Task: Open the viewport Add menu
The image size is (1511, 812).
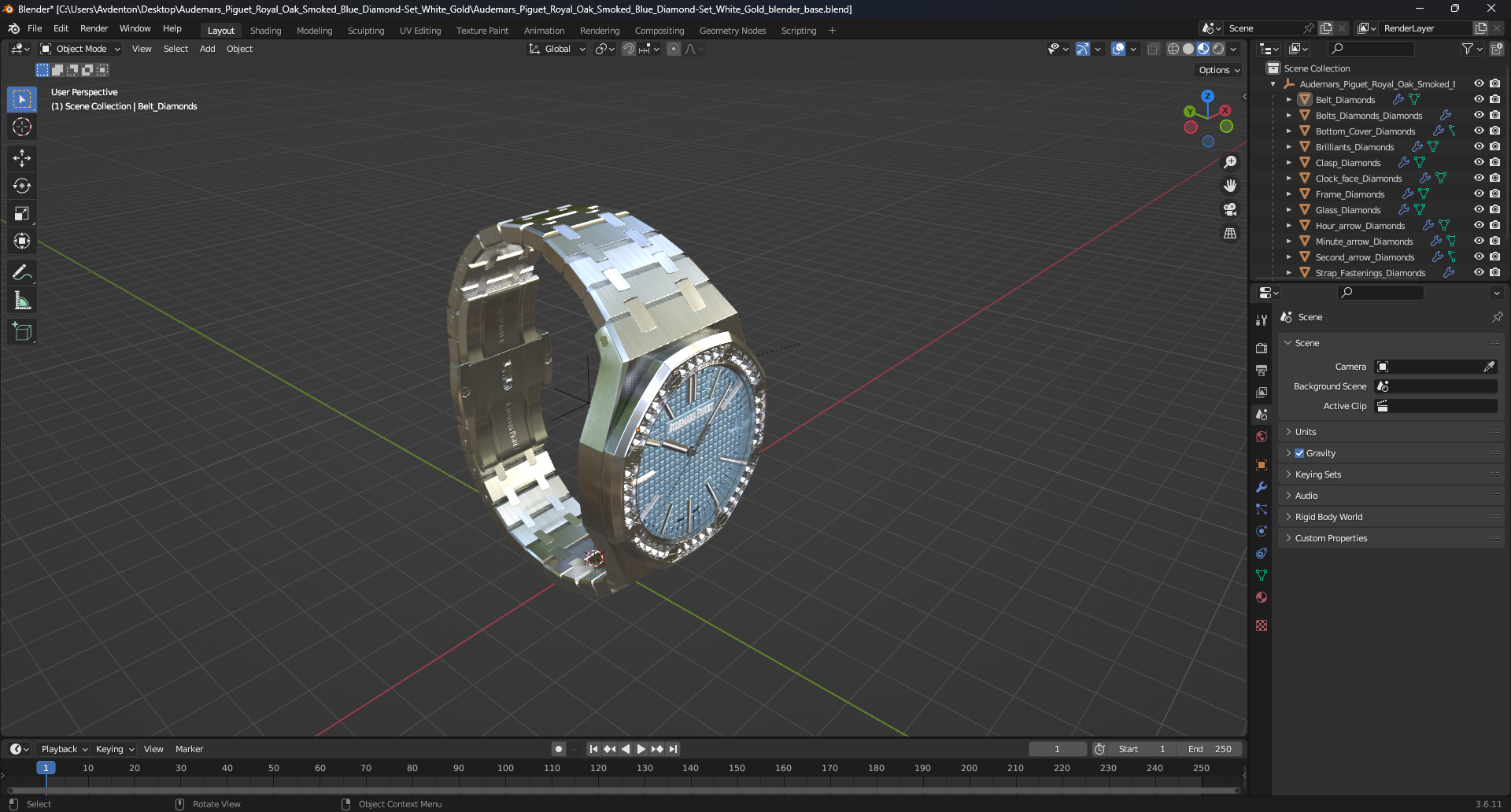Action: pos(207,49)
